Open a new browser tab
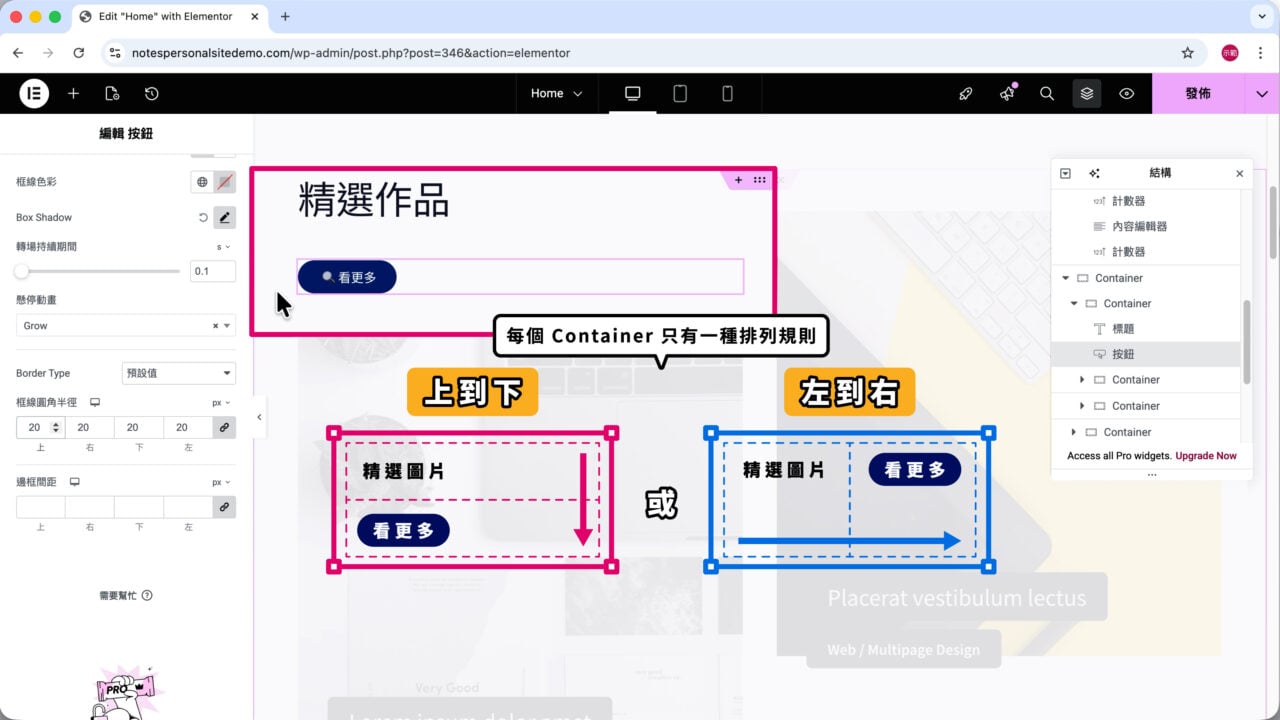The height and width of the screenshot is (720, 1280). [285, 16]
